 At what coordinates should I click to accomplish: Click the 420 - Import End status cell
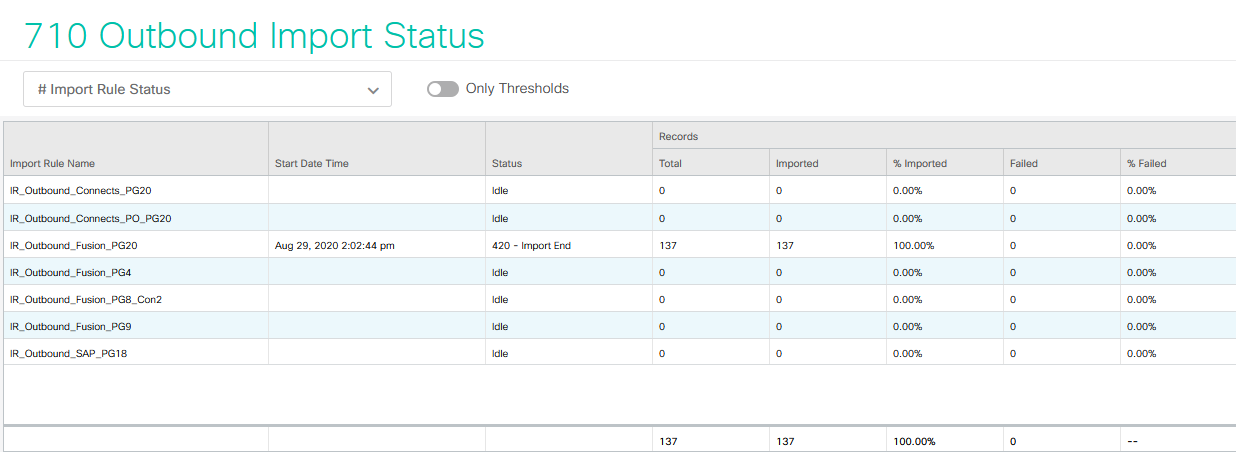(531, 245)
